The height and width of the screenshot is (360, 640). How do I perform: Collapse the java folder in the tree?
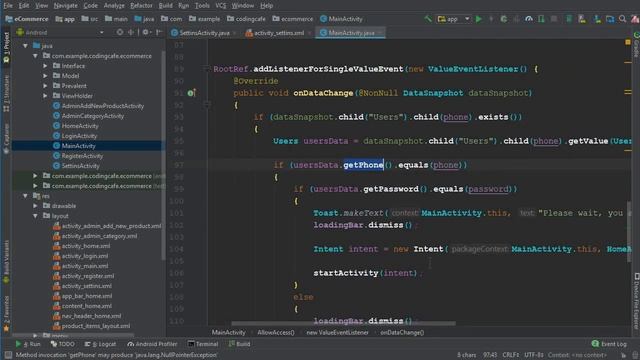click(x=25, y=46)
